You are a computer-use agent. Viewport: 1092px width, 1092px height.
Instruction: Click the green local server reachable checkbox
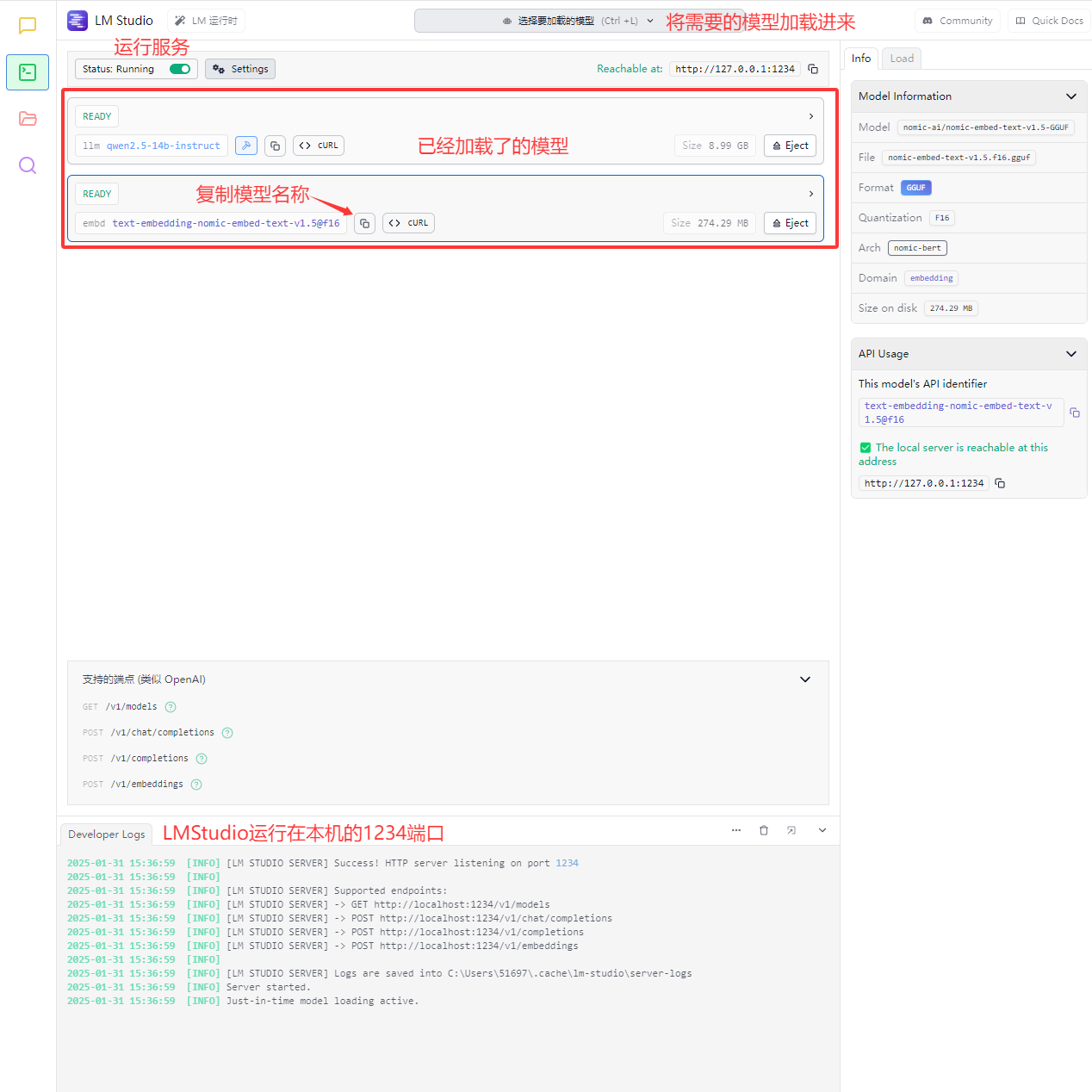pyautogui.click(x=866, y=448)
